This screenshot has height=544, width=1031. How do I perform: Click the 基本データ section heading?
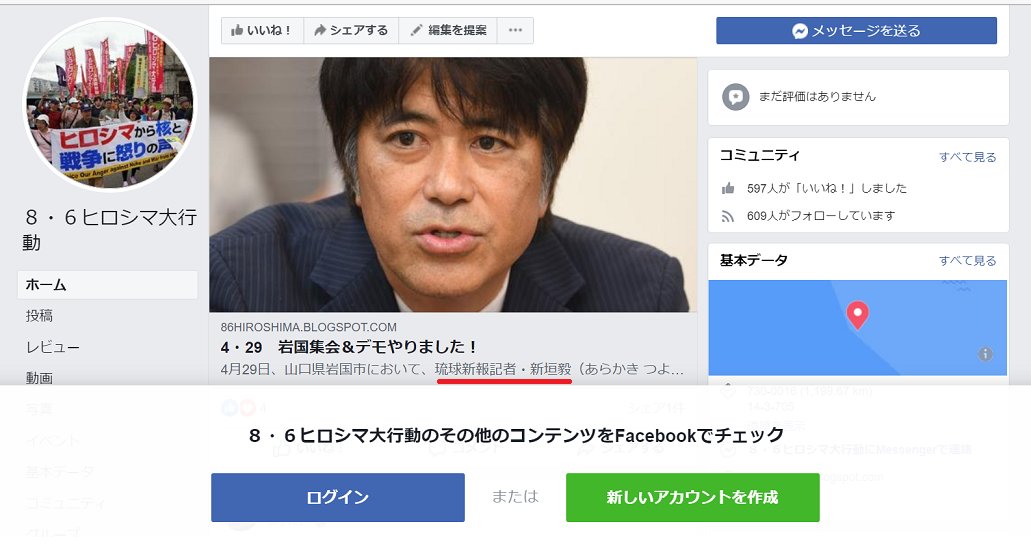pos(754,260)
